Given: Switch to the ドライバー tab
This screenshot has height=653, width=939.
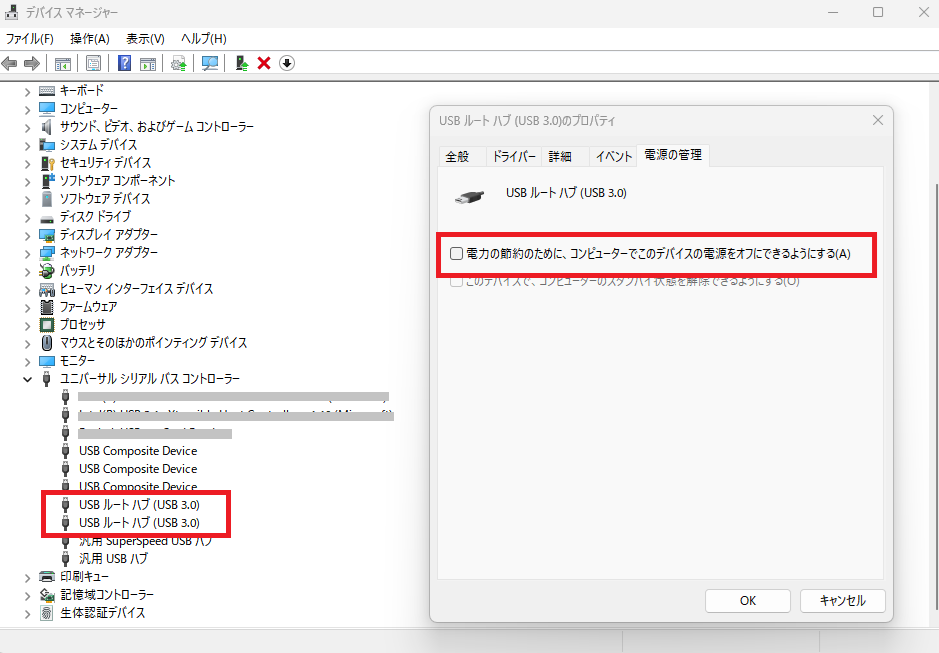Looking at the screenshot, I should (514, 157).
